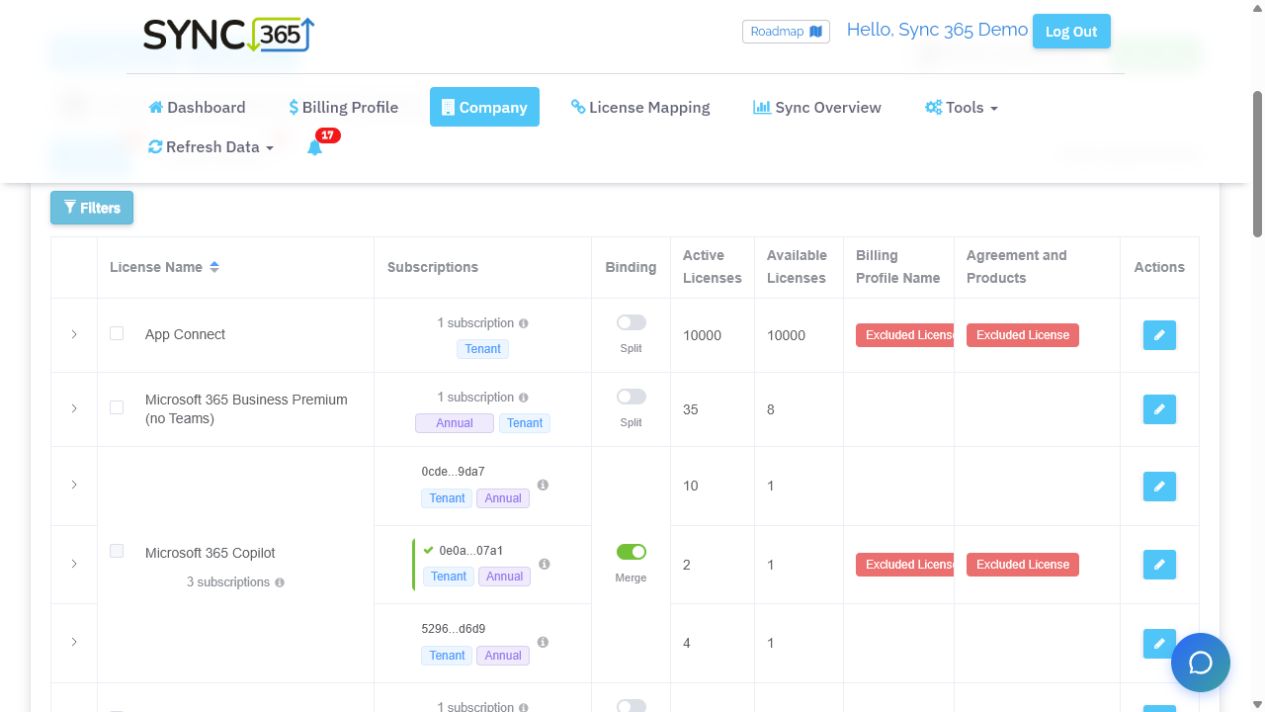1265x712 pixels.
Task: Edit the 0cde...9da7 subscription row
Action: coord(1159,486)
